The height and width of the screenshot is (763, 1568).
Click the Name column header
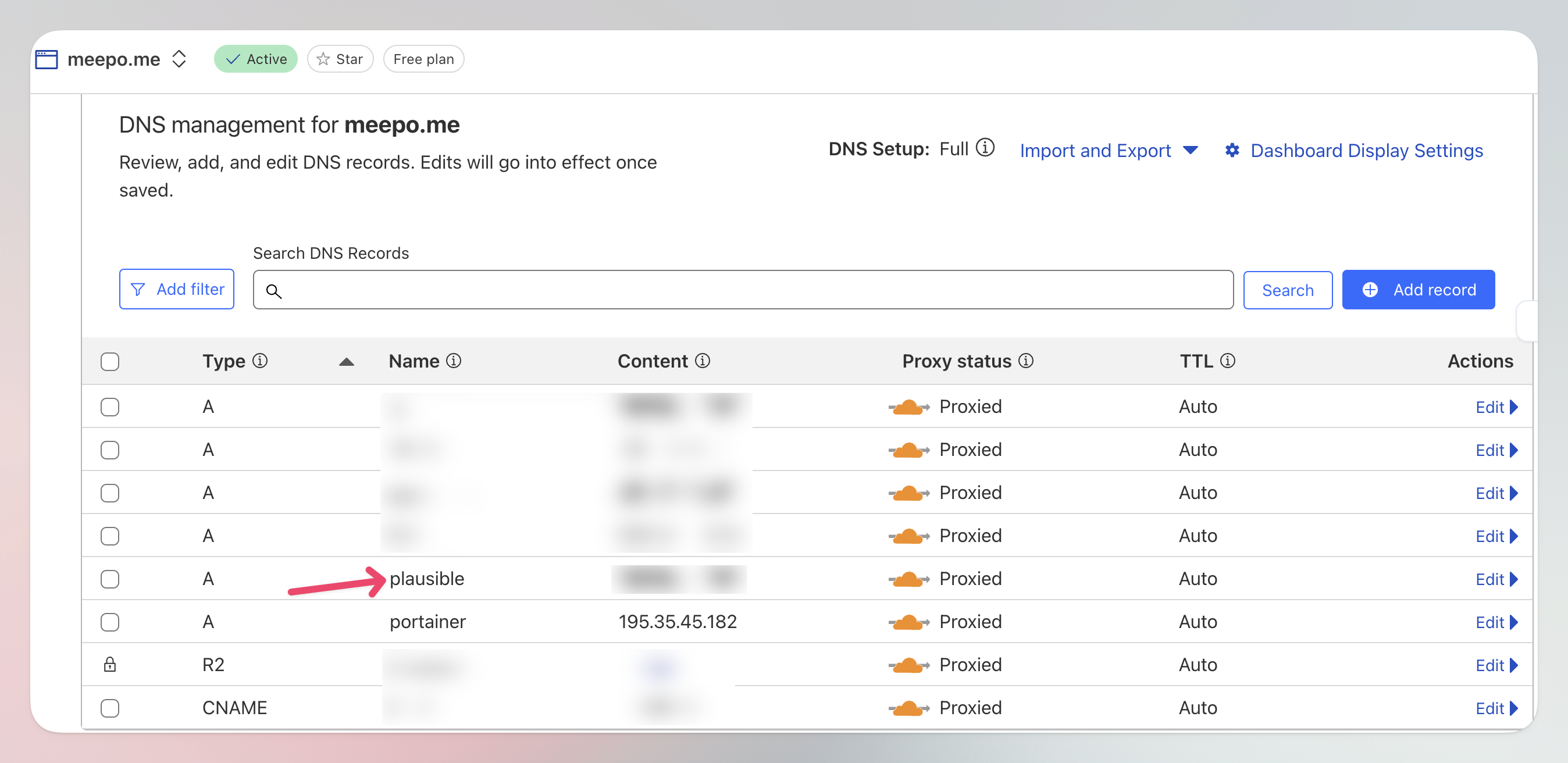(x=414, y=361)
